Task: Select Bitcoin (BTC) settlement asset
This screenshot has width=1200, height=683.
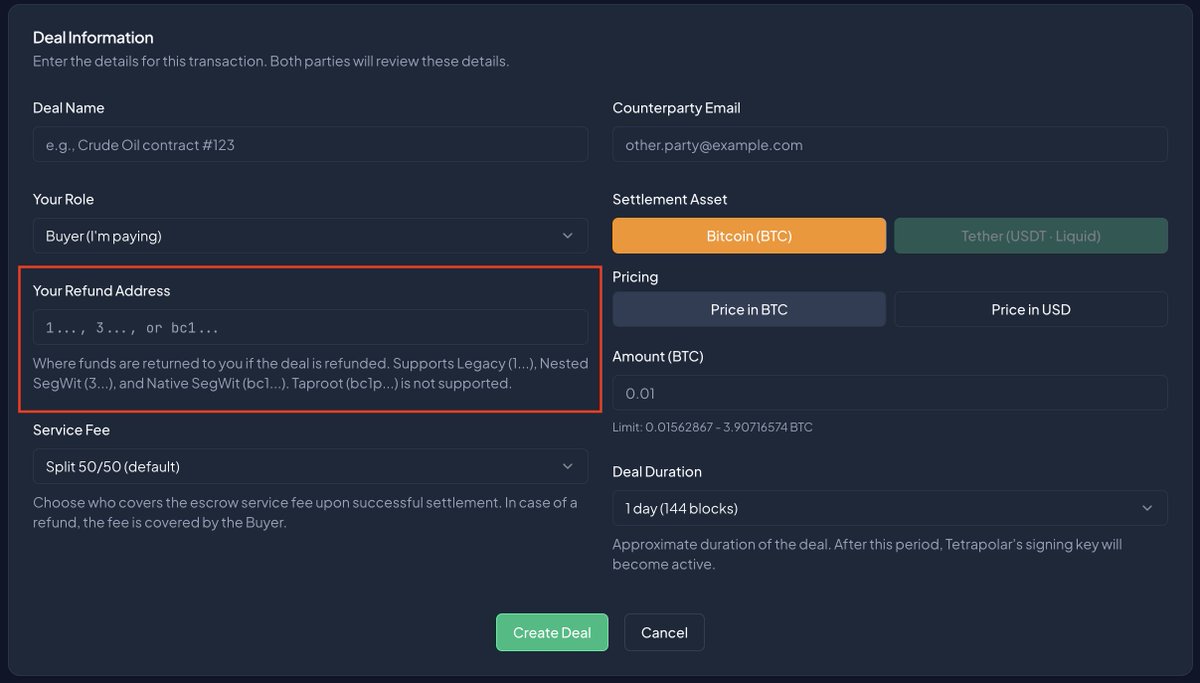Action: tap(749, 236)
